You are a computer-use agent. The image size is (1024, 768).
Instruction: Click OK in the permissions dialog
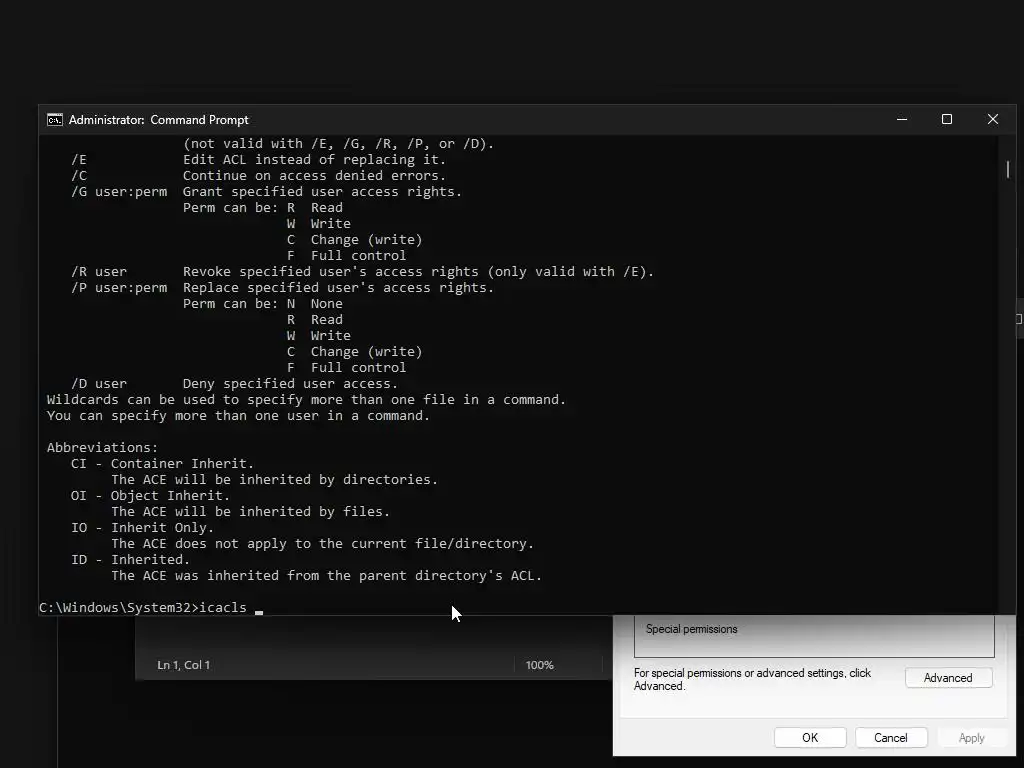click(x=810, y=737)
